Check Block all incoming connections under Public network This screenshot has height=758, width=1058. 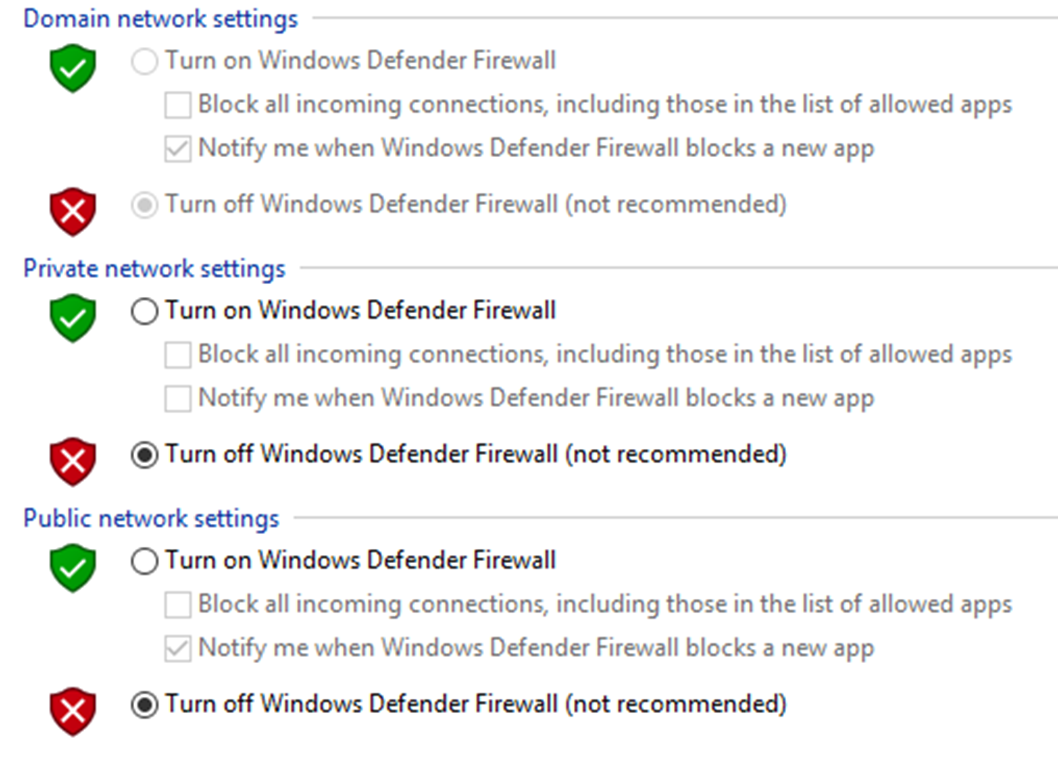click(x=178, y=604)
